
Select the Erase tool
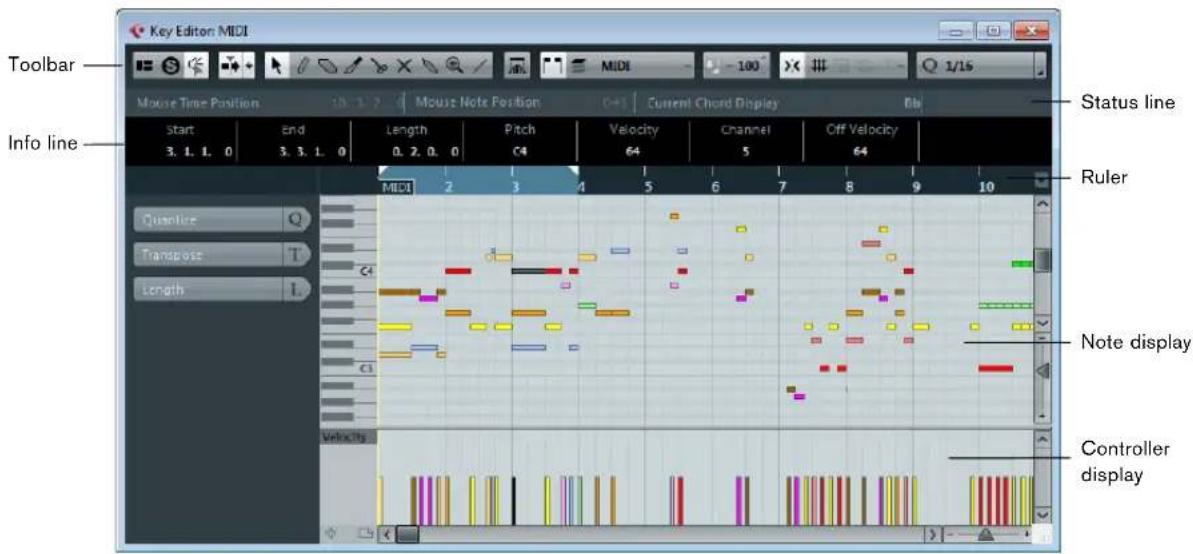(x=326, y=66)
